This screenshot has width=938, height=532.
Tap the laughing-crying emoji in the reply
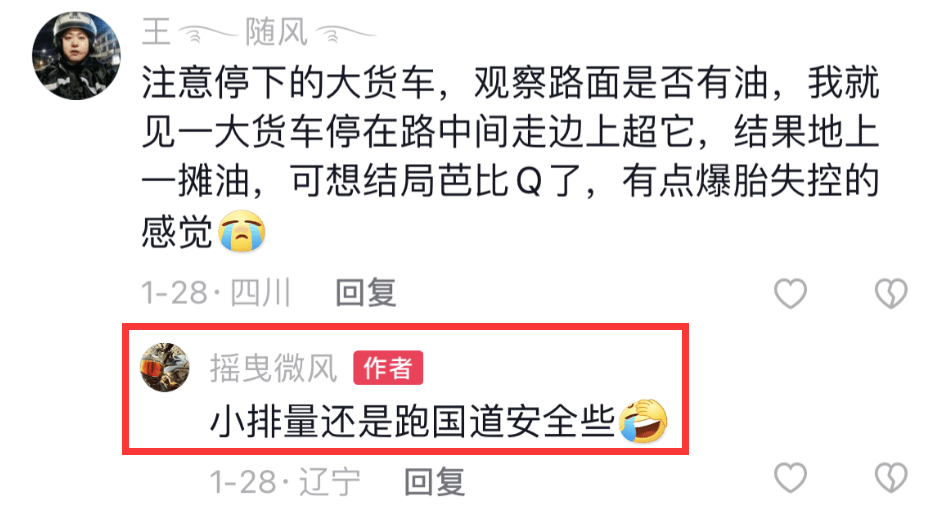(x=643, y=421)
